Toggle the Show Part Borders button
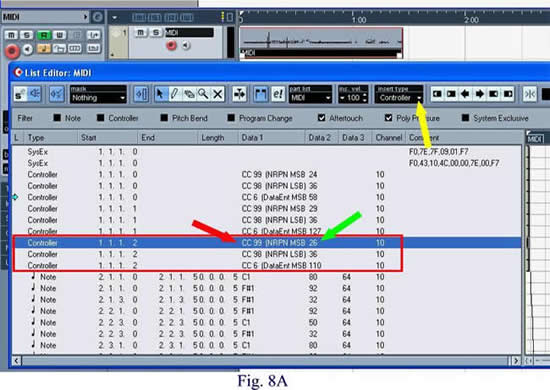Screen dimensions: 550x390 261,94
